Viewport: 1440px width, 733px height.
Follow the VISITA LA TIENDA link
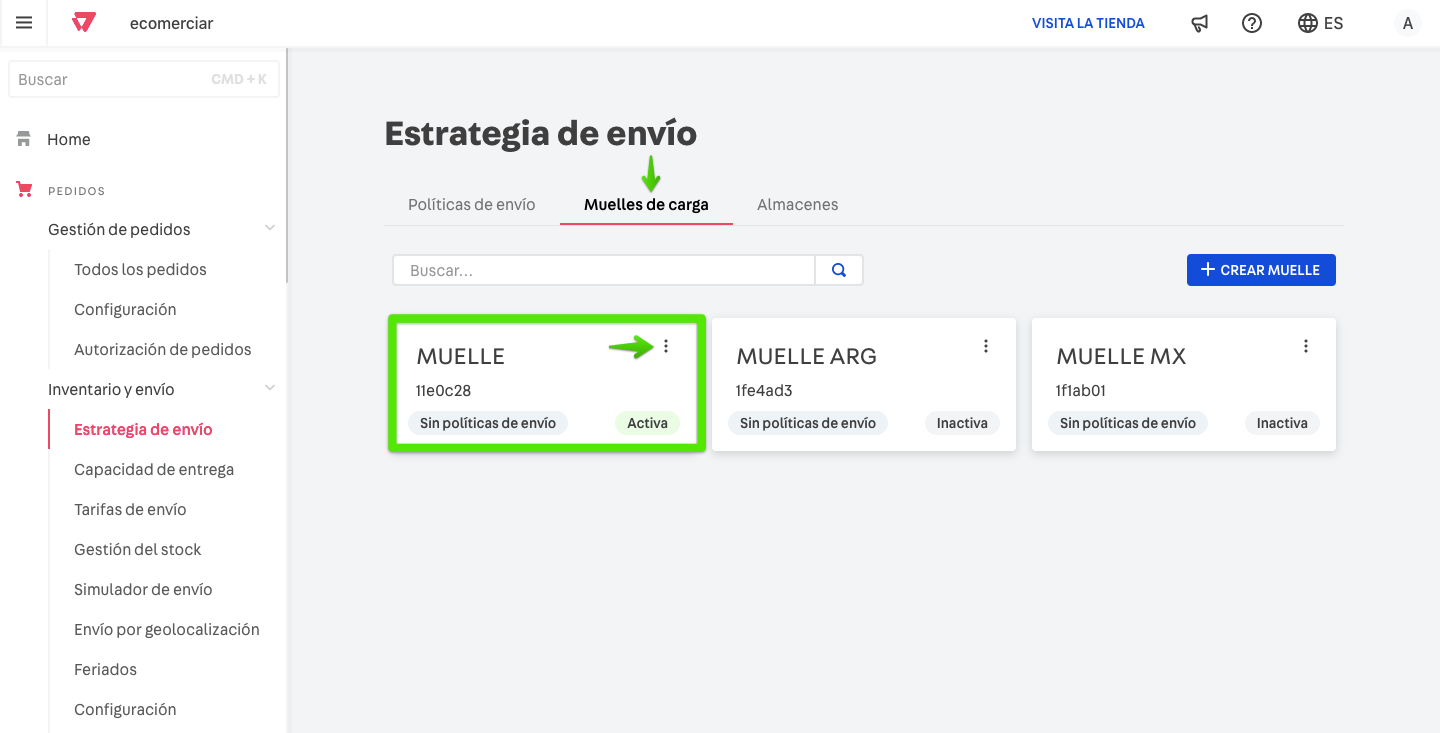click(x=1088, y=23)
